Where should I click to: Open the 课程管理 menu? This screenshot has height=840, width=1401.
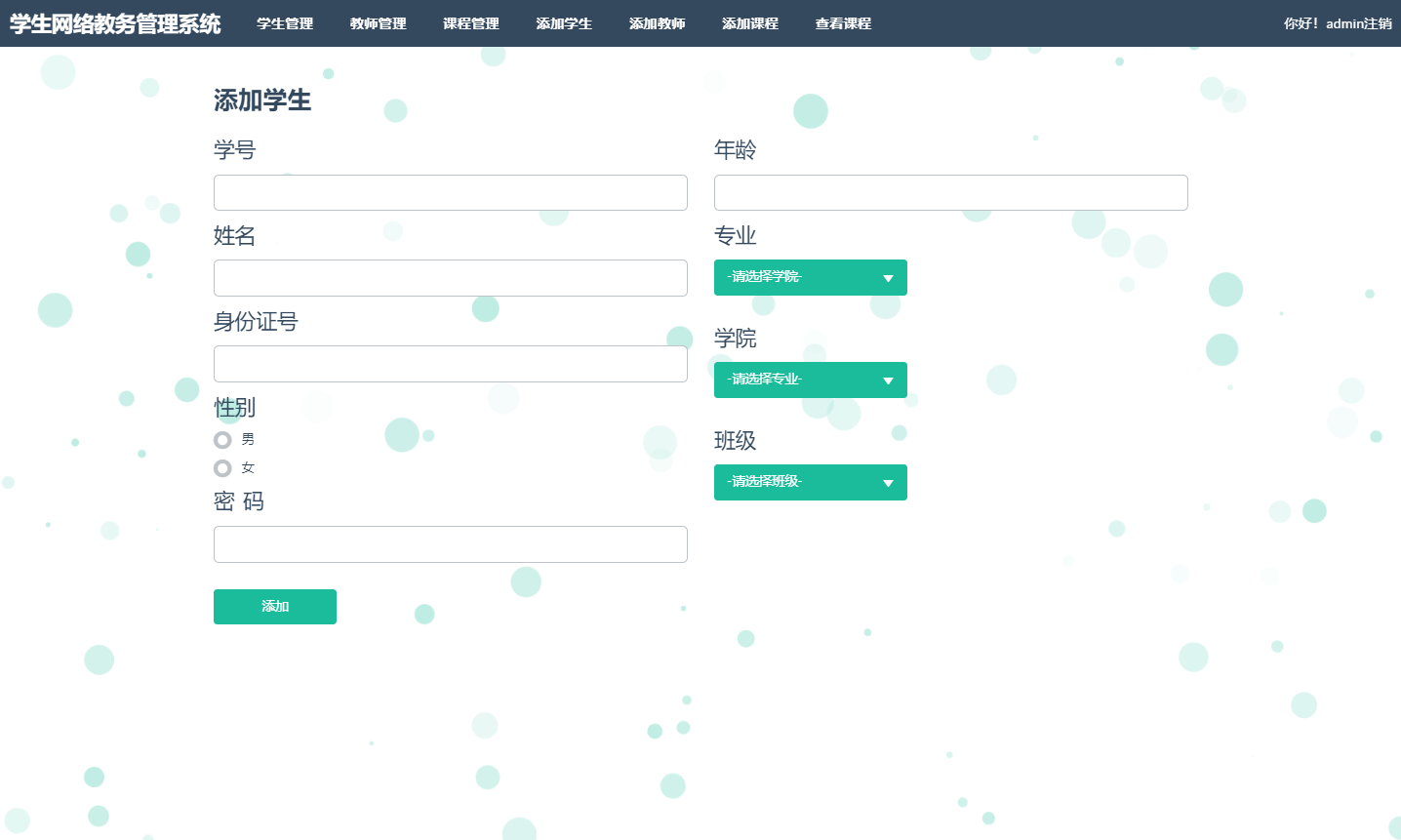point(470,22)
